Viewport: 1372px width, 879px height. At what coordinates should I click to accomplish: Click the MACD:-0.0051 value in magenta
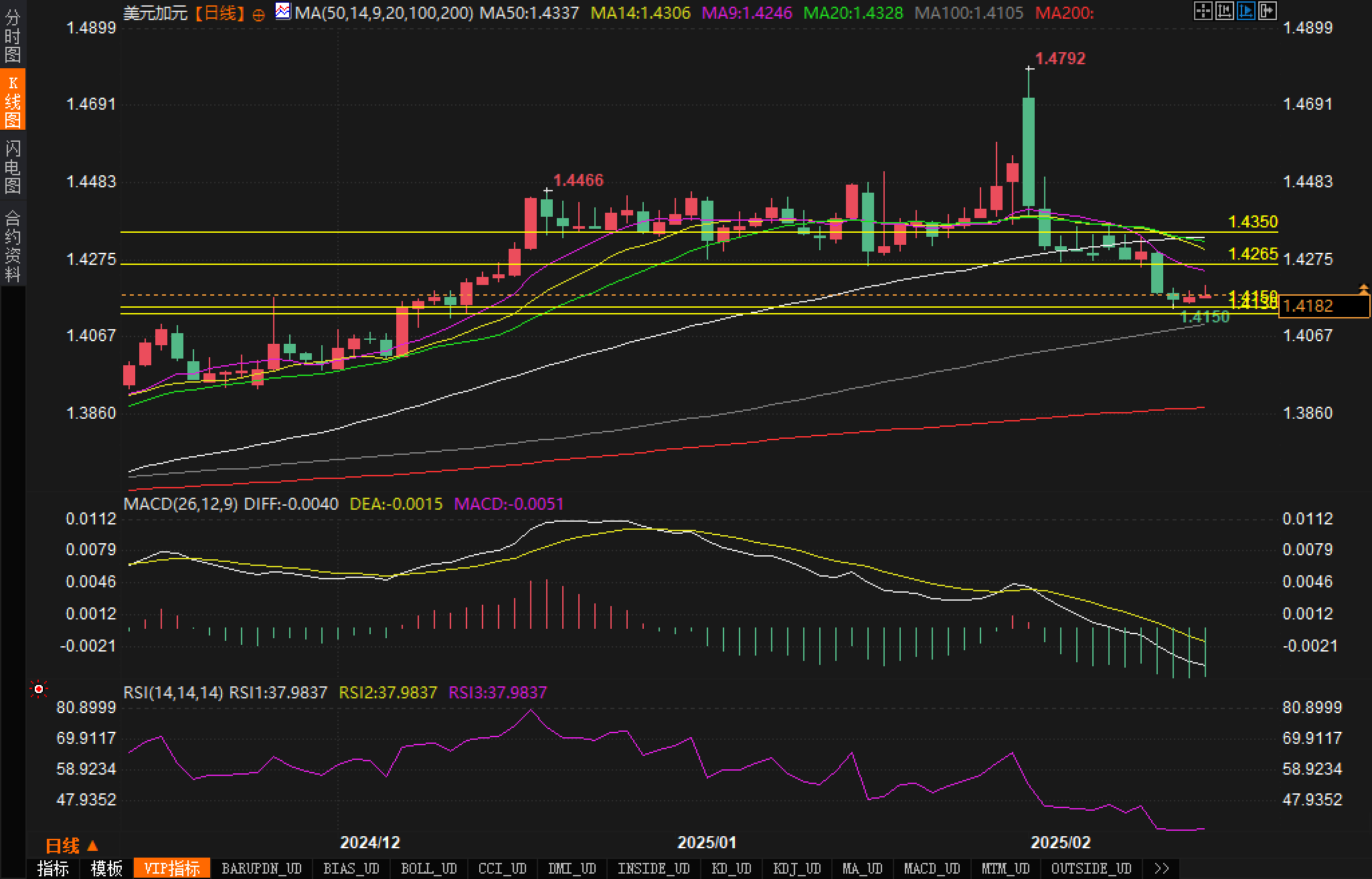point(509,504)
